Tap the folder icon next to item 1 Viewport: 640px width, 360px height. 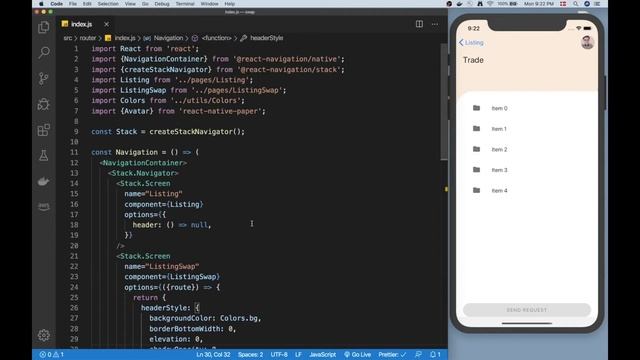(x=476, y=129)
